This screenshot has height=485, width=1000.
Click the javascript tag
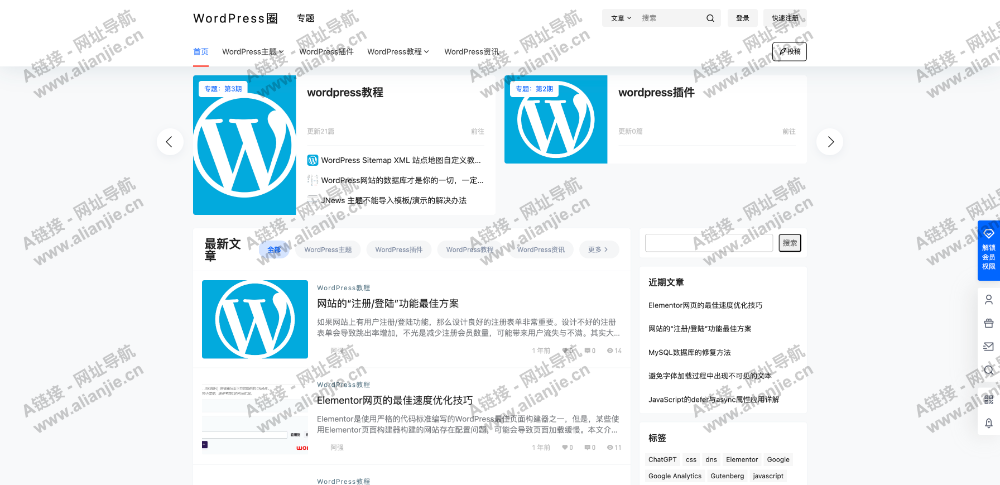click(768, 476)
